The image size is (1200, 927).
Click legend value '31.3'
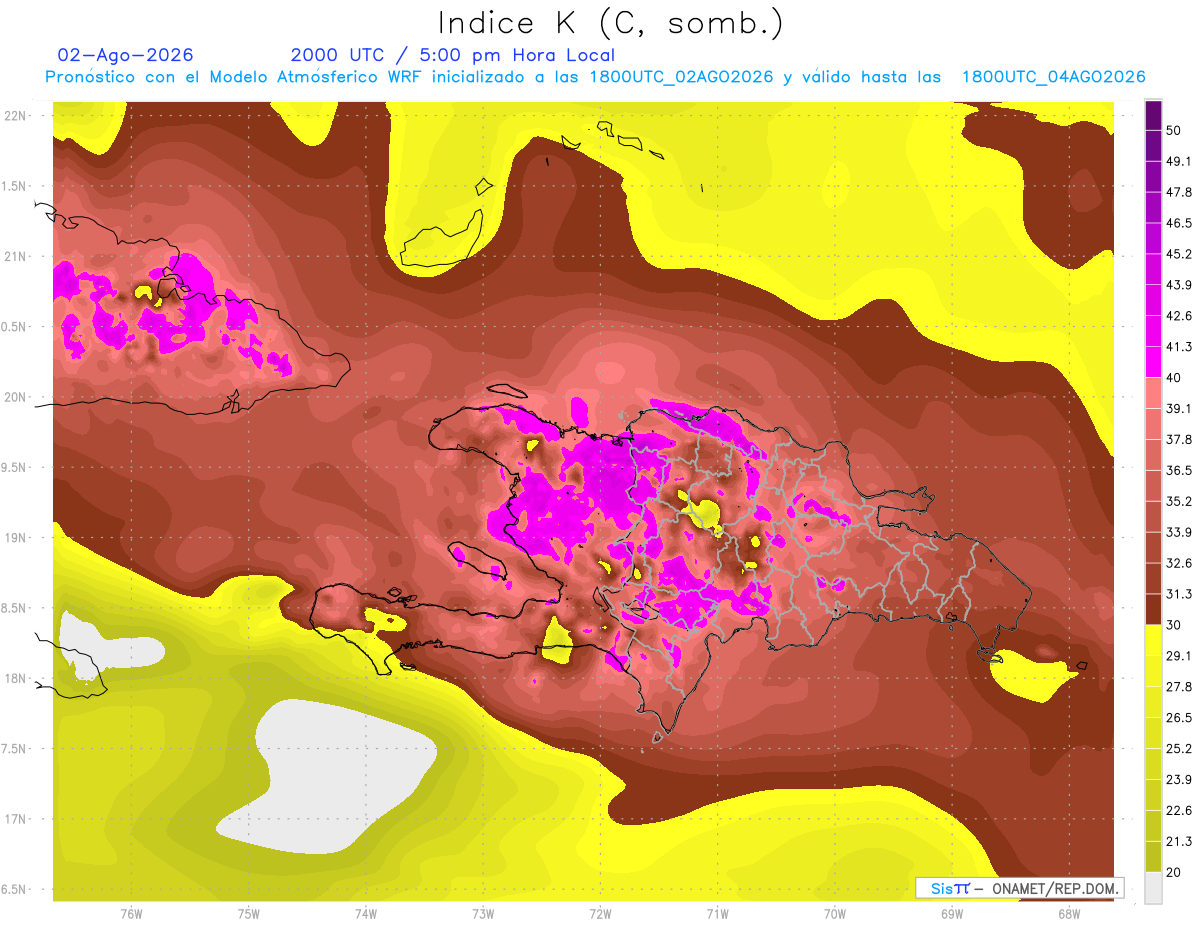[x=1181, y=594]
